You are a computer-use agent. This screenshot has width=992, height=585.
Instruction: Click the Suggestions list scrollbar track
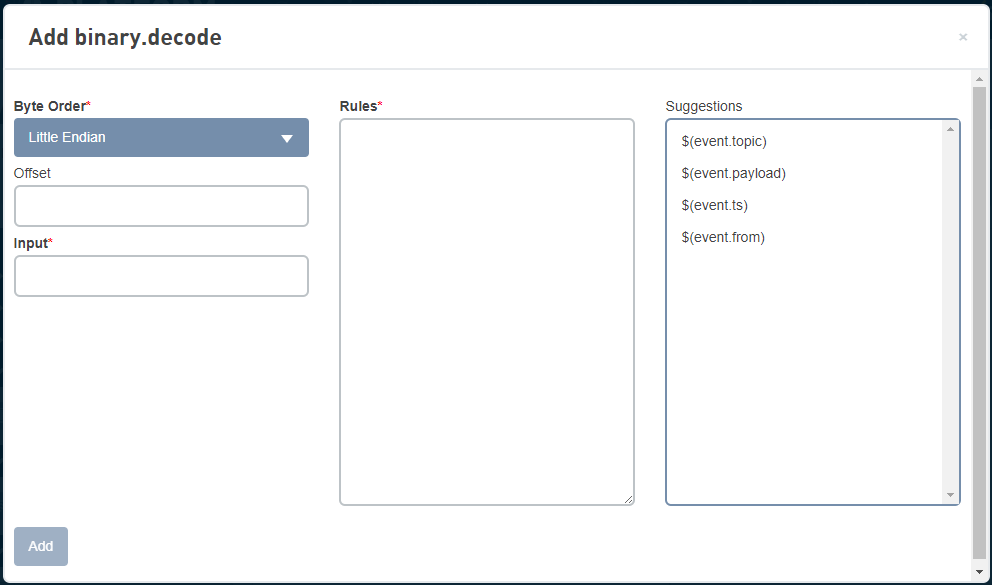click(950, 312)
